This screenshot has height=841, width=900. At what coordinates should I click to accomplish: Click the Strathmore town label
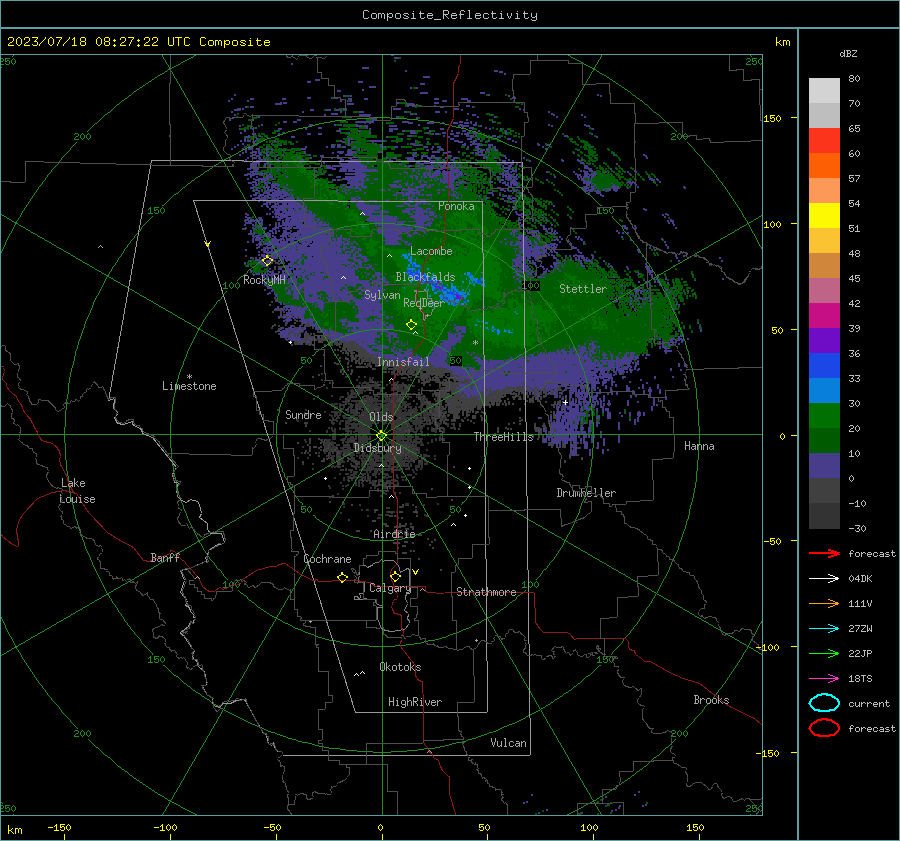(486, 592)
